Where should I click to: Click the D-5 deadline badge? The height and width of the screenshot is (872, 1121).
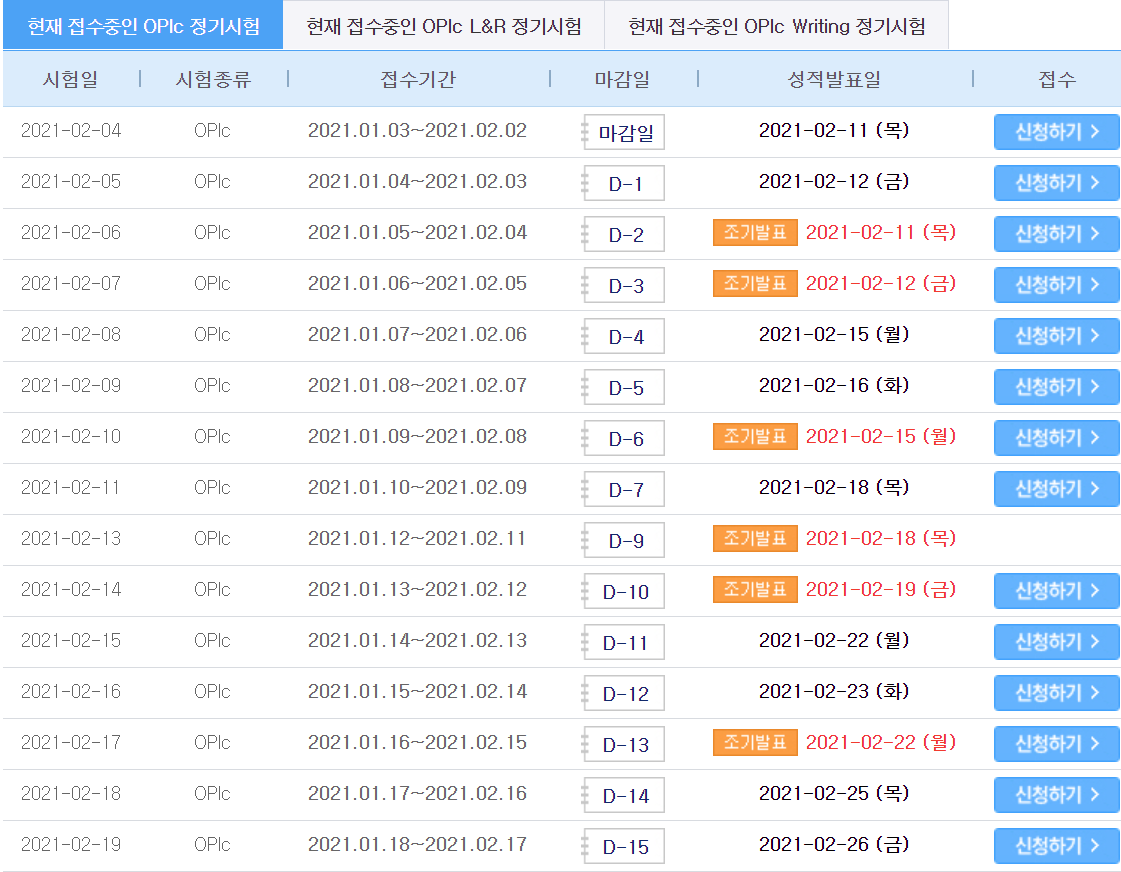tap(624, 387)
